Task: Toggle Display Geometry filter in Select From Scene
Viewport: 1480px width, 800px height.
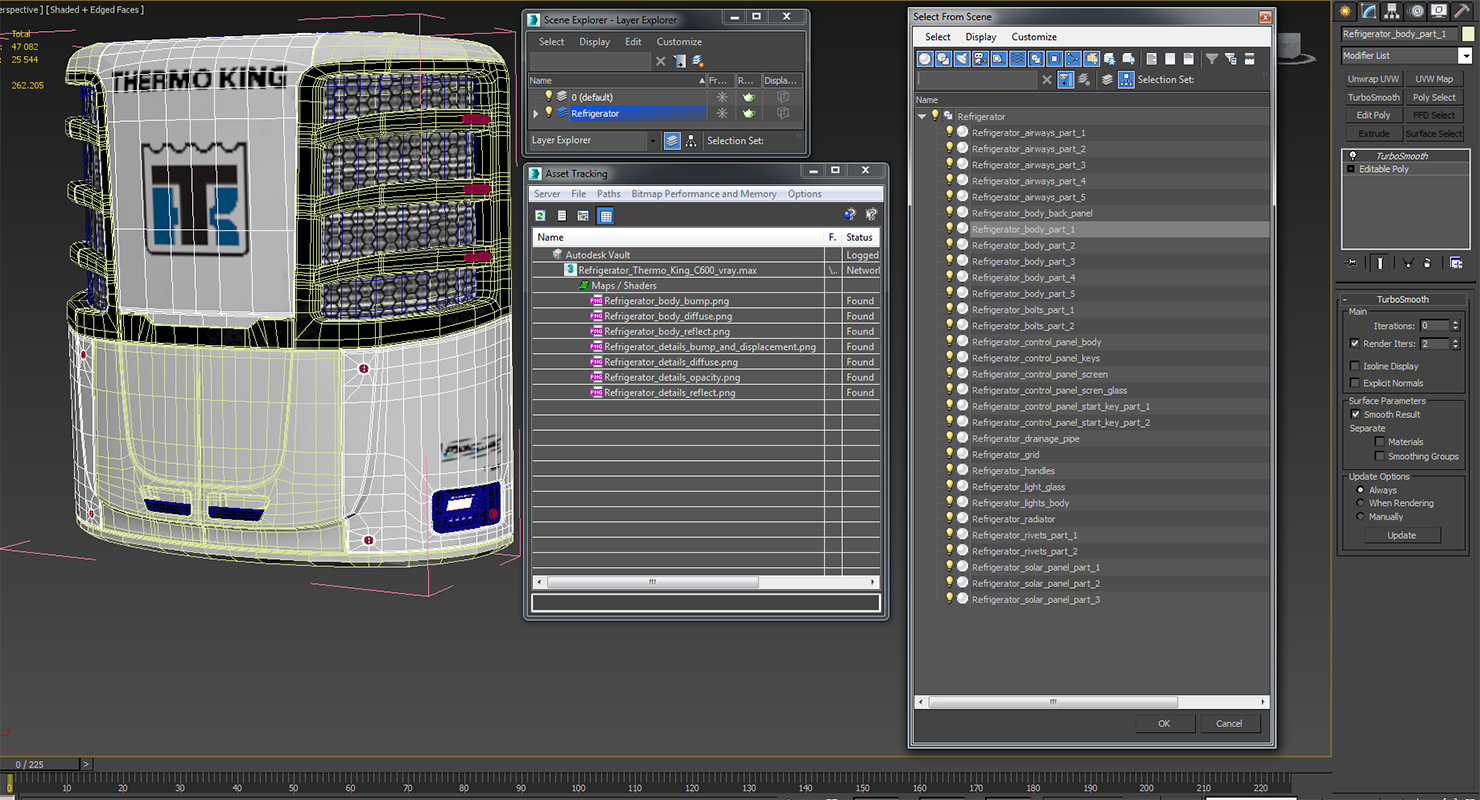Action: click(x=925, y=59)
